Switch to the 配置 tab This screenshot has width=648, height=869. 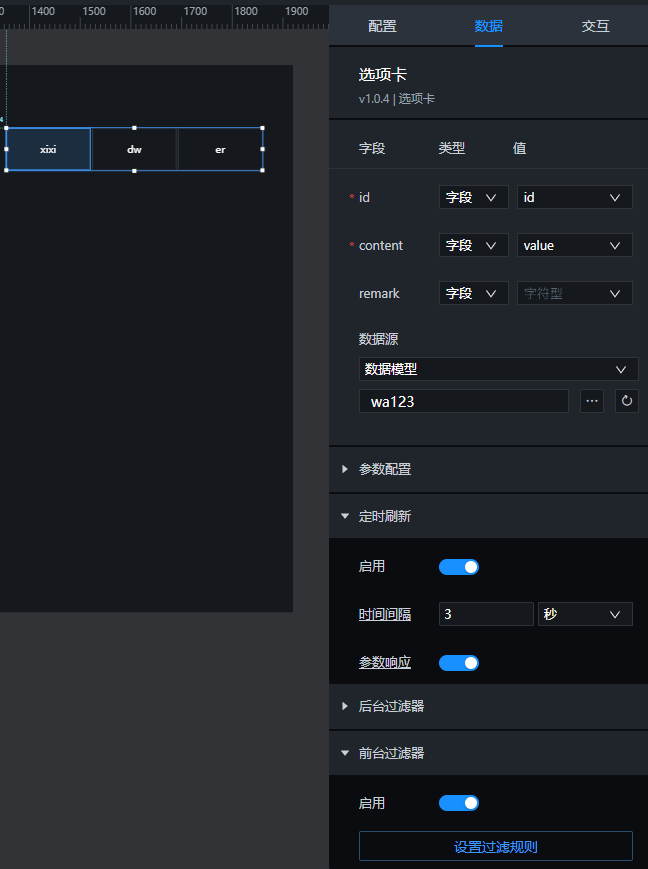(382, 26)
